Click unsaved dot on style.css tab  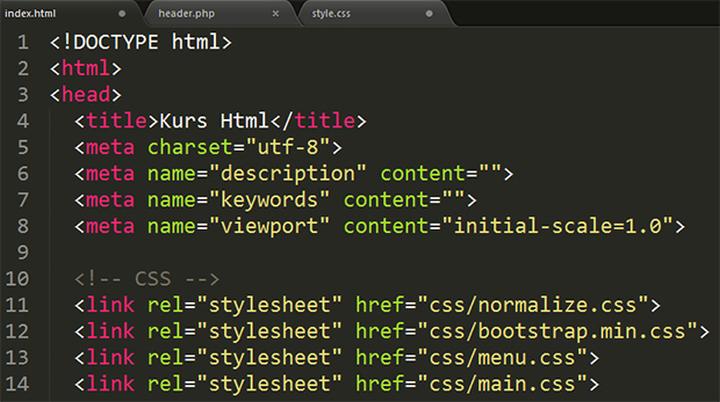(x=428, y=14)
